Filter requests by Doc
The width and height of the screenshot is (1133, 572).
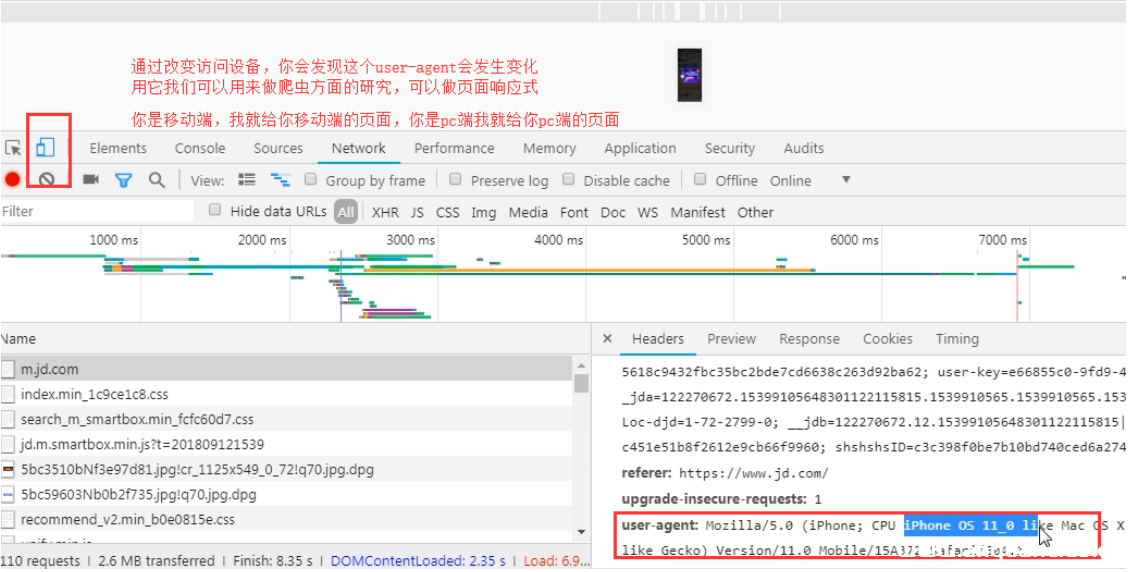click(613, 212)
